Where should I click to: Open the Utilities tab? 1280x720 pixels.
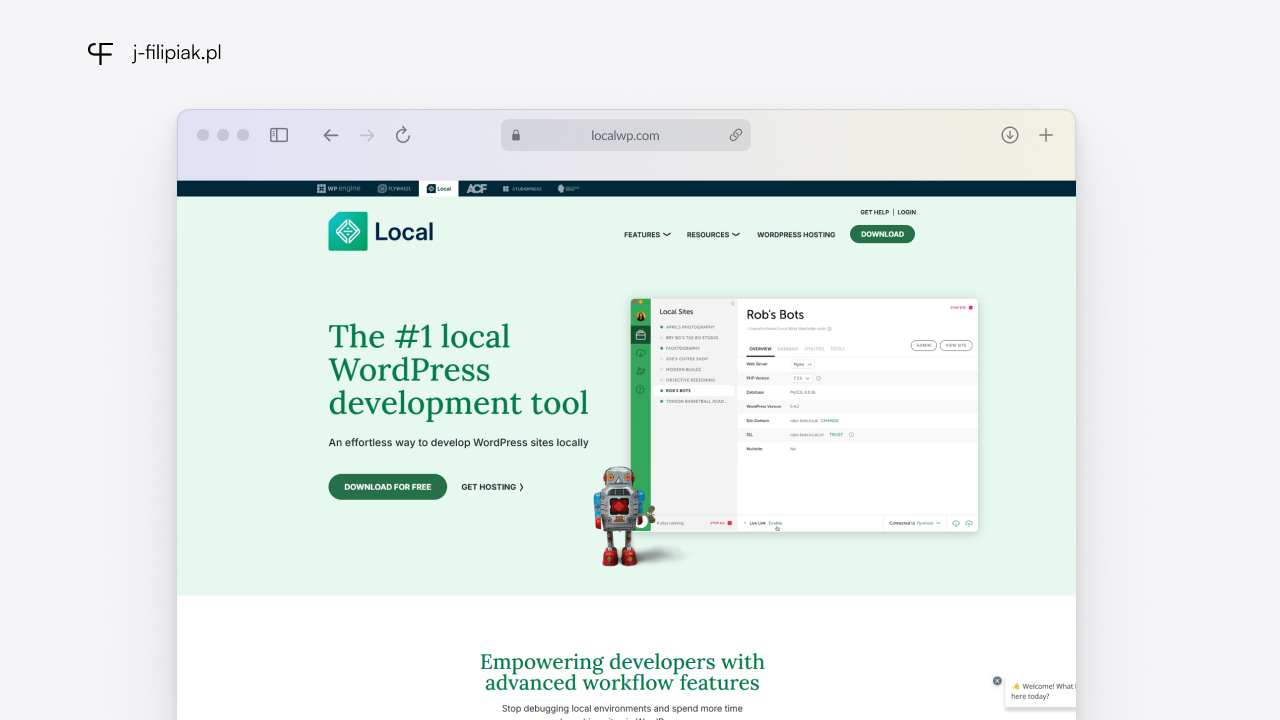(815, 349)
